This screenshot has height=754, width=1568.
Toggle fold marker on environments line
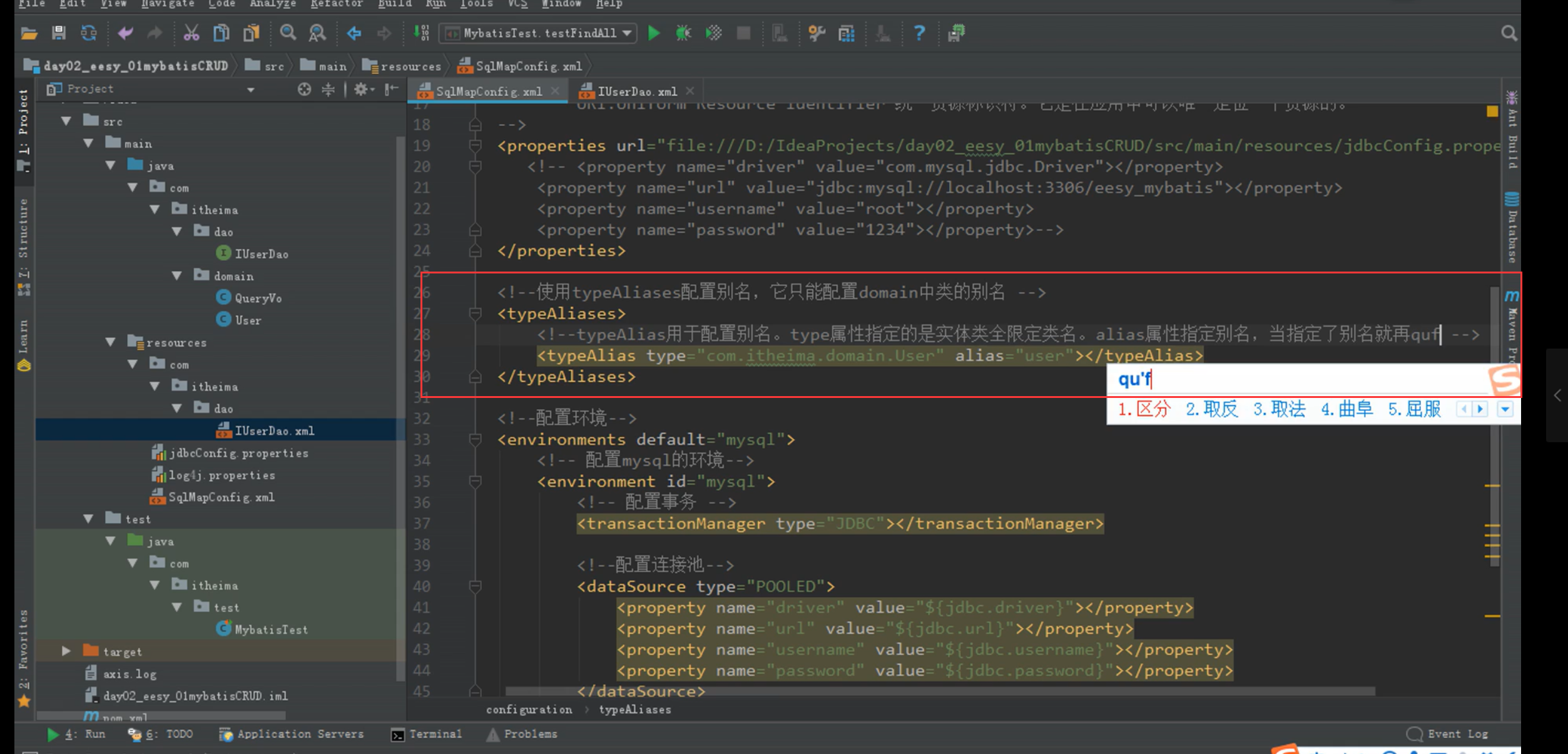pos(475,439)
